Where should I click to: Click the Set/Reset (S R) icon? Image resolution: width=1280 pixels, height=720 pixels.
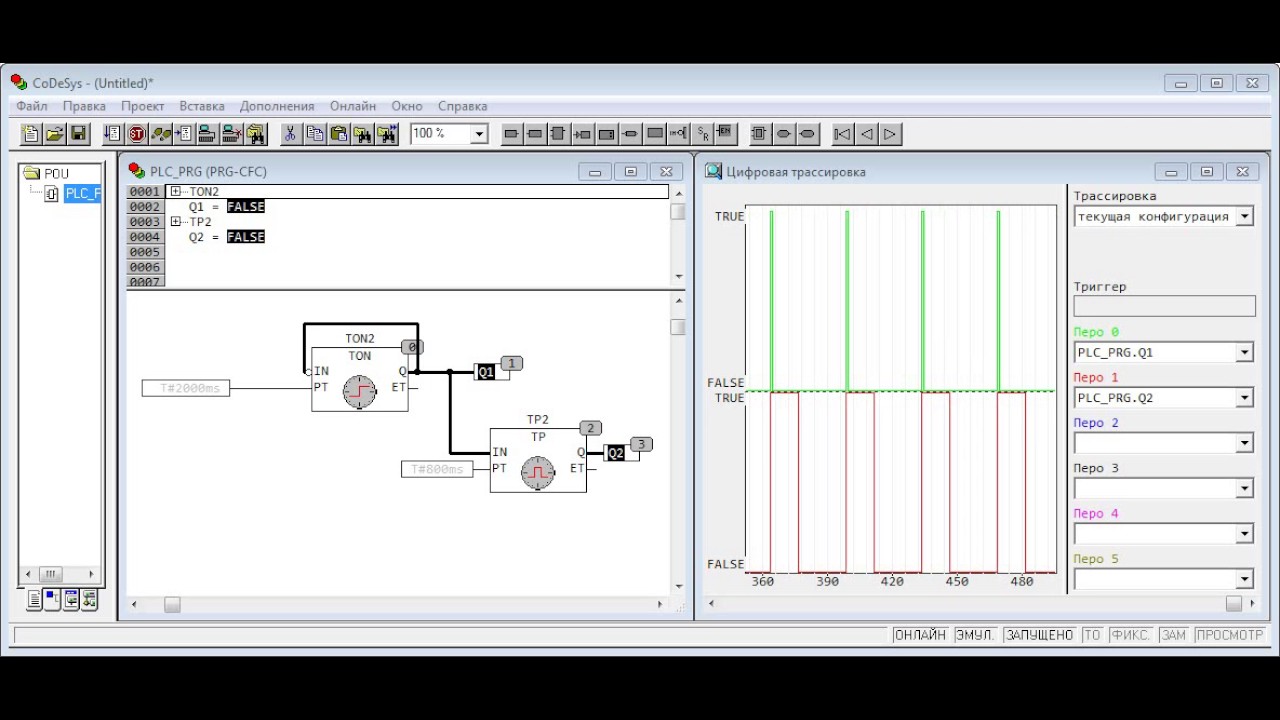point(703,133)
